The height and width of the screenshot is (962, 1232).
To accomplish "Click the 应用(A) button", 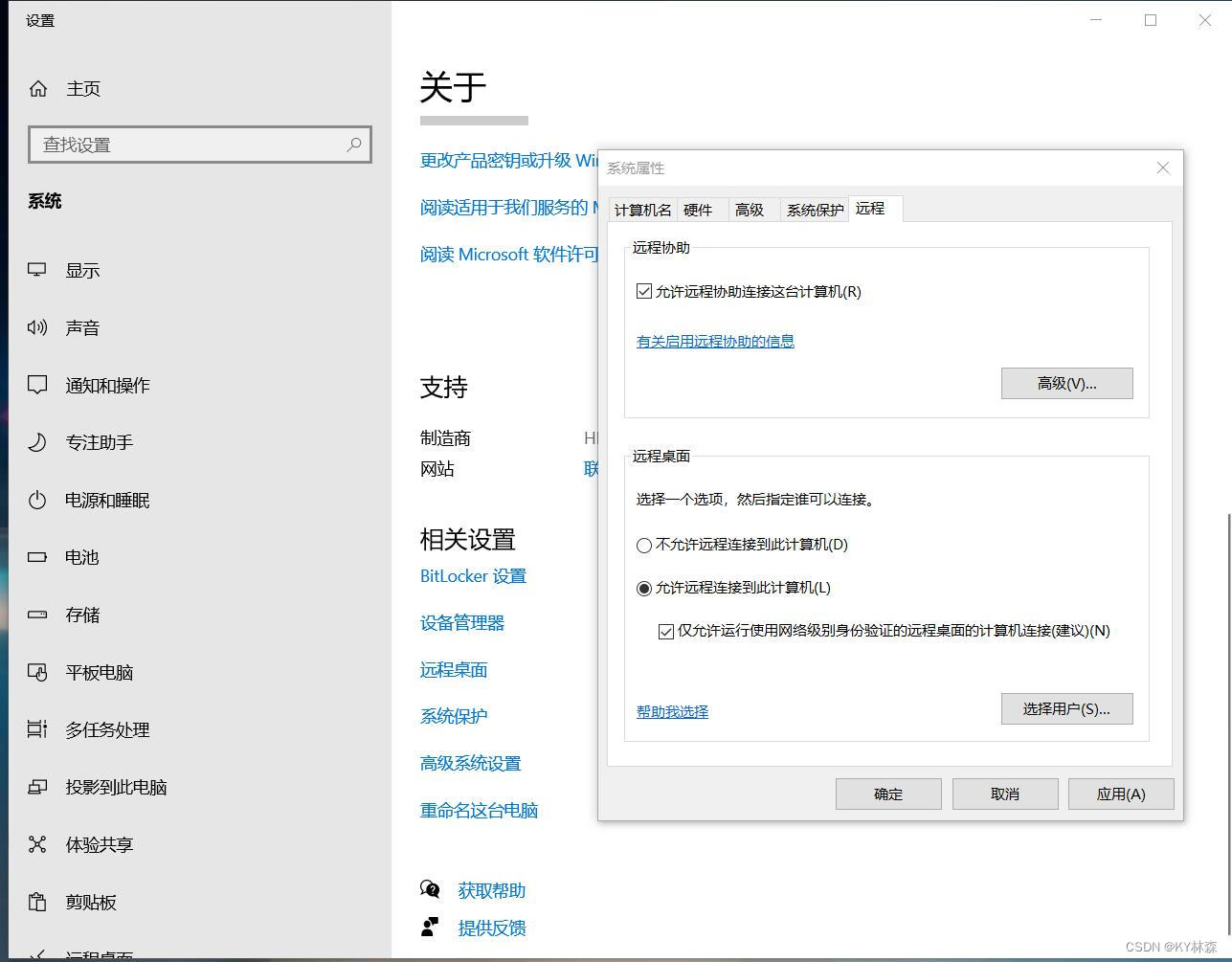I will (1121, 794).
